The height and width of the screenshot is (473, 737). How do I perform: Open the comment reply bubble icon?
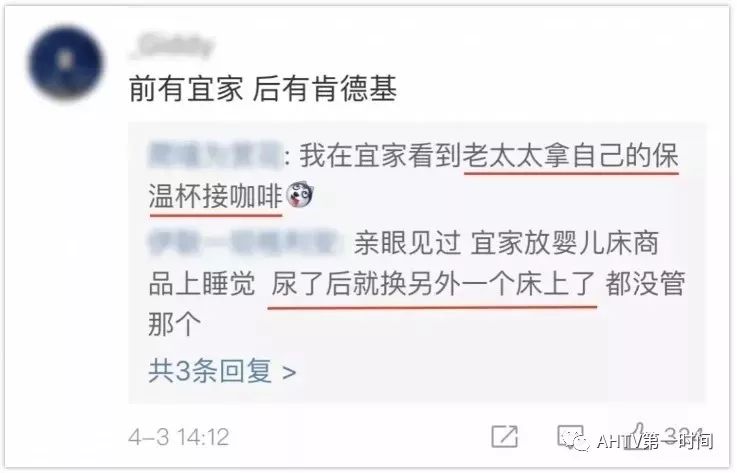pos(570,435)
